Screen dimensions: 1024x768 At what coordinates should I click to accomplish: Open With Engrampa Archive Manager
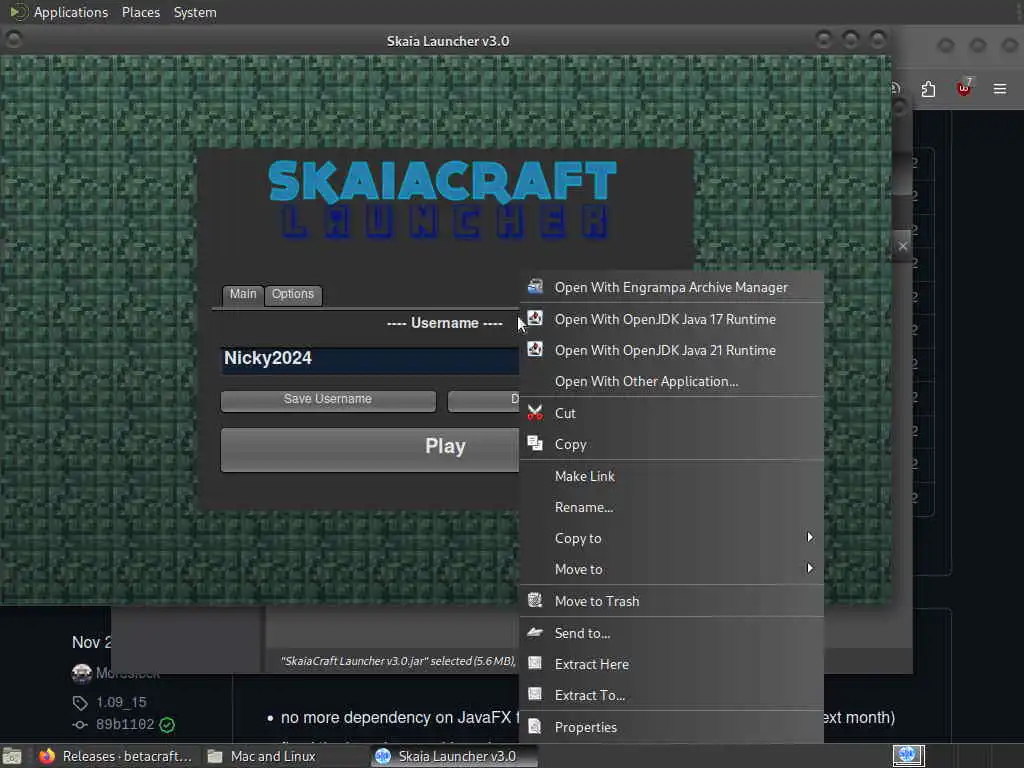pos(671,287)
